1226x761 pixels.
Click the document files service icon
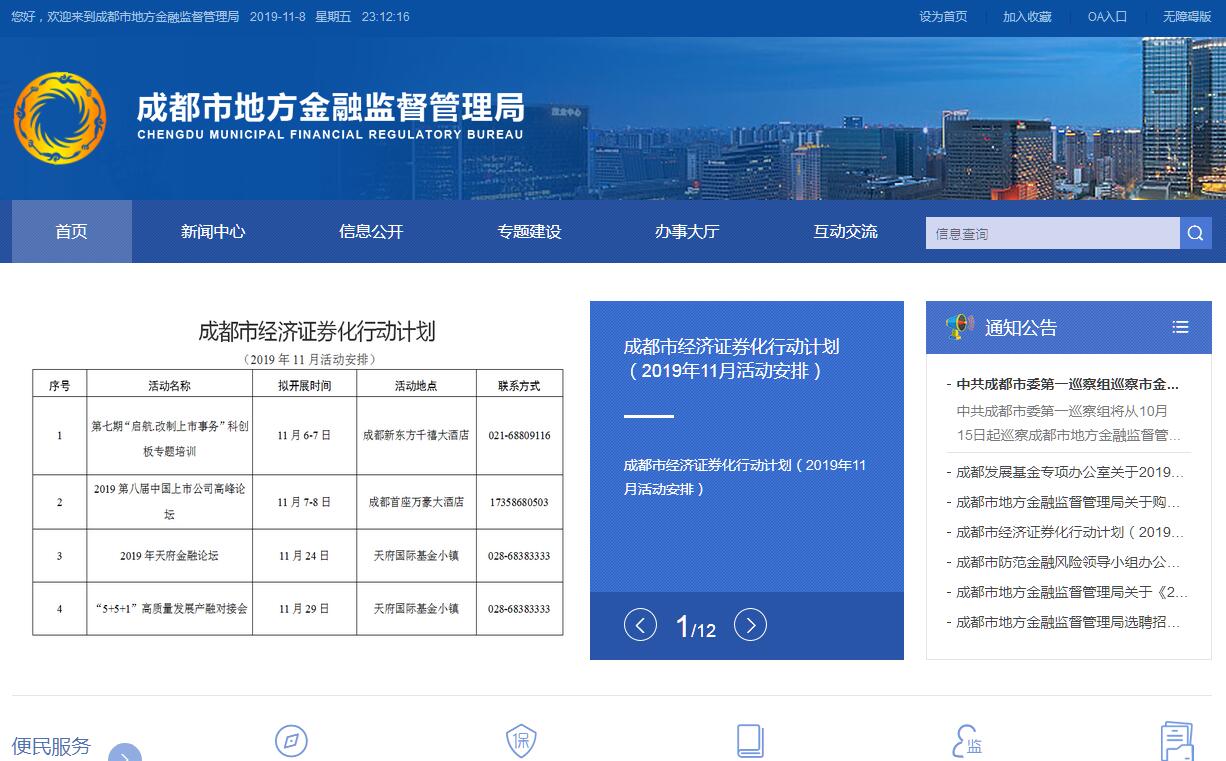coord(1176,742)
